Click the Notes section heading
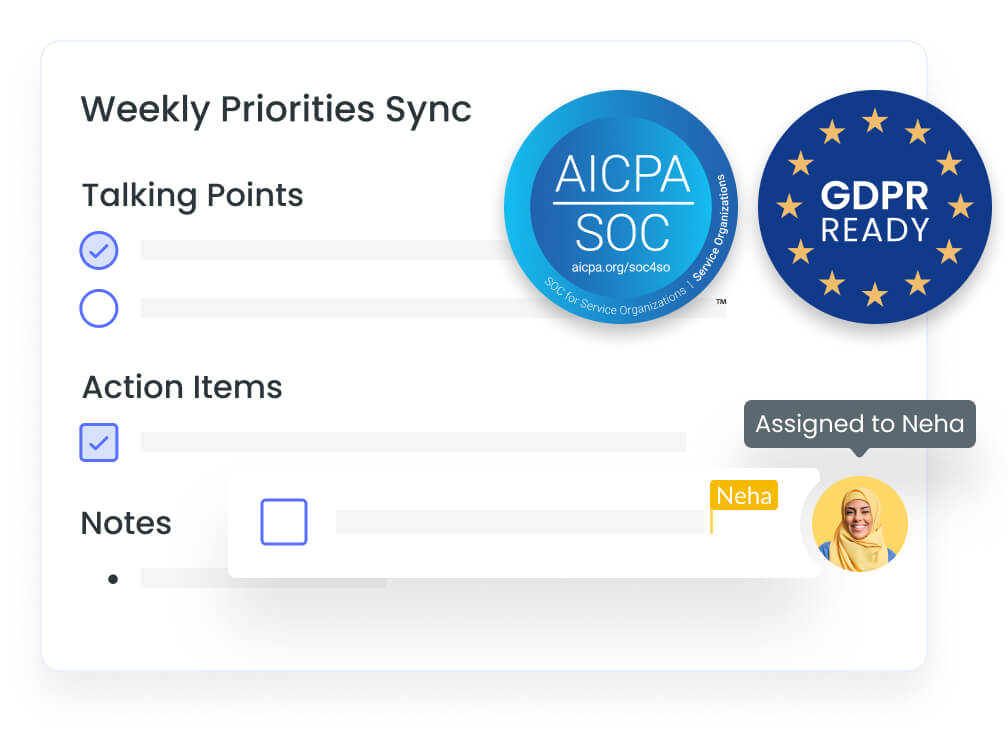Viewport: 1008px width, 732px height. pos(126,523)
